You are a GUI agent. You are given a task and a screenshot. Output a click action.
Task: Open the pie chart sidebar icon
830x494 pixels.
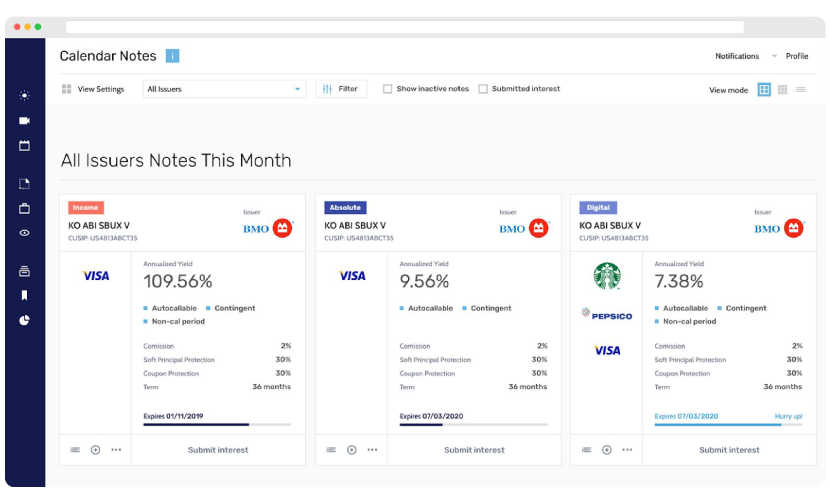(x=24, y=320)
